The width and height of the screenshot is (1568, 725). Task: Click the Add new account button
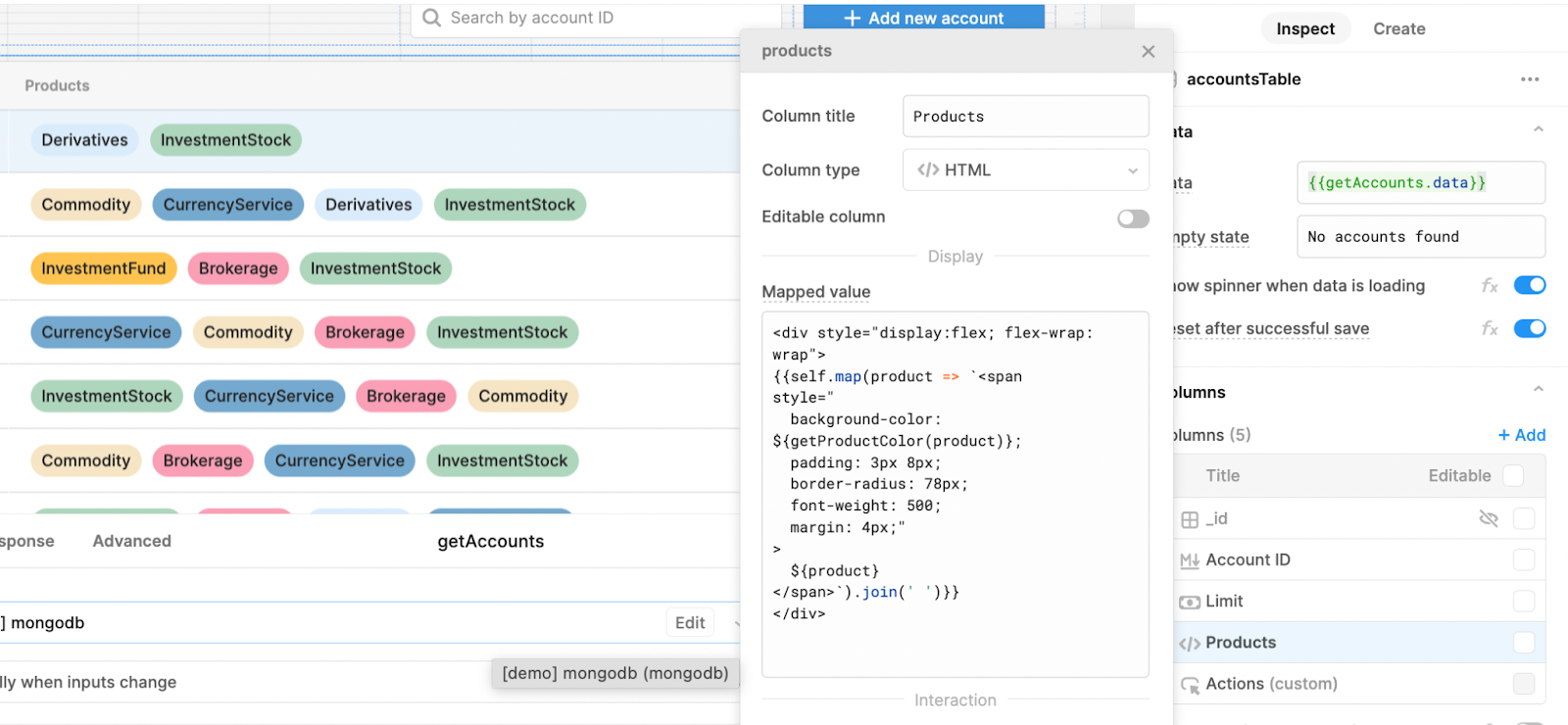[x=923, y=18]
